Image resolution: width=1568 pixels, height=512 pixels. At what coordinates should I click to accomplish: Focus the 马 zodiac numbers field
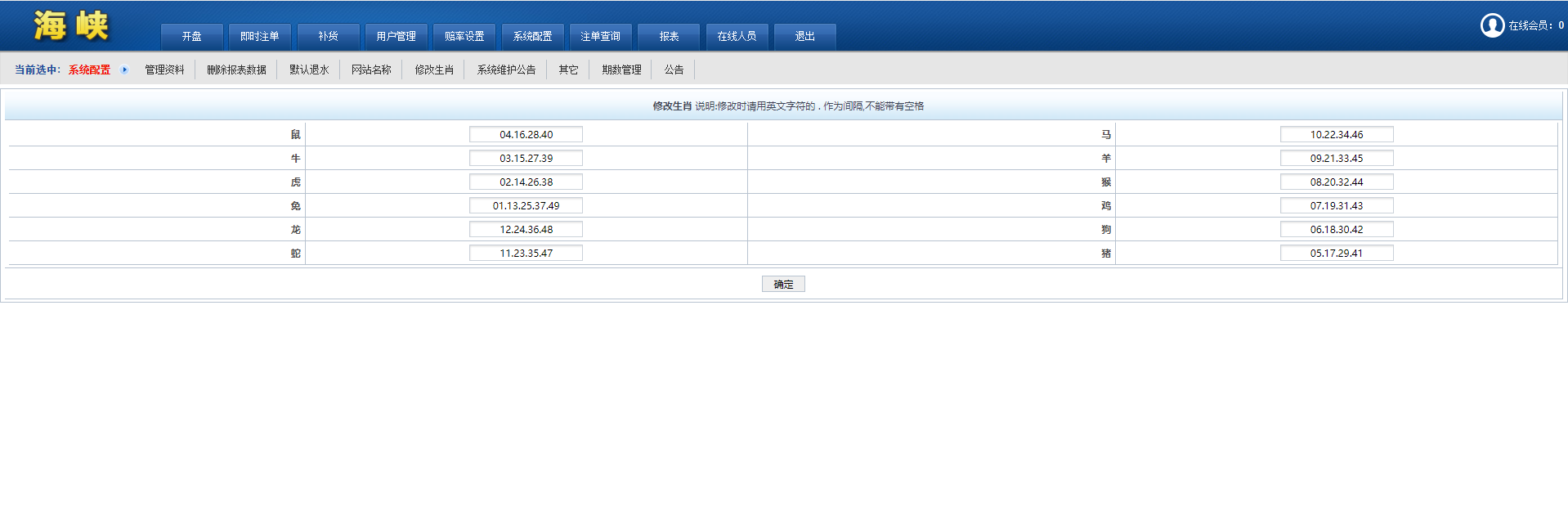[x=1336, y=135]
